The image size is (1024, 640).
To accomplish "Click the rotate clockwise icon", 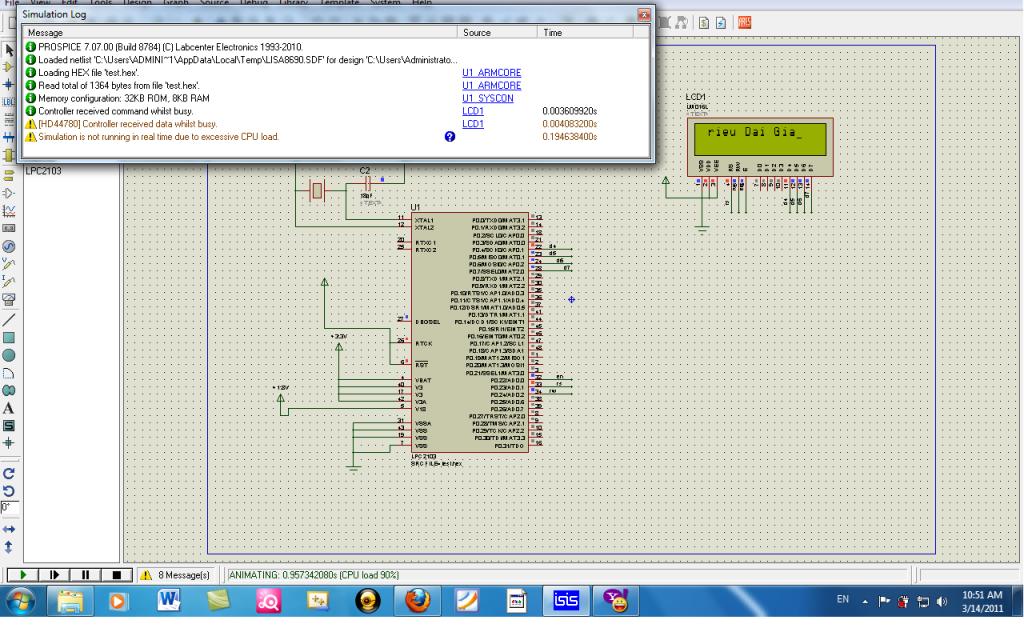I will pos(9,473).
